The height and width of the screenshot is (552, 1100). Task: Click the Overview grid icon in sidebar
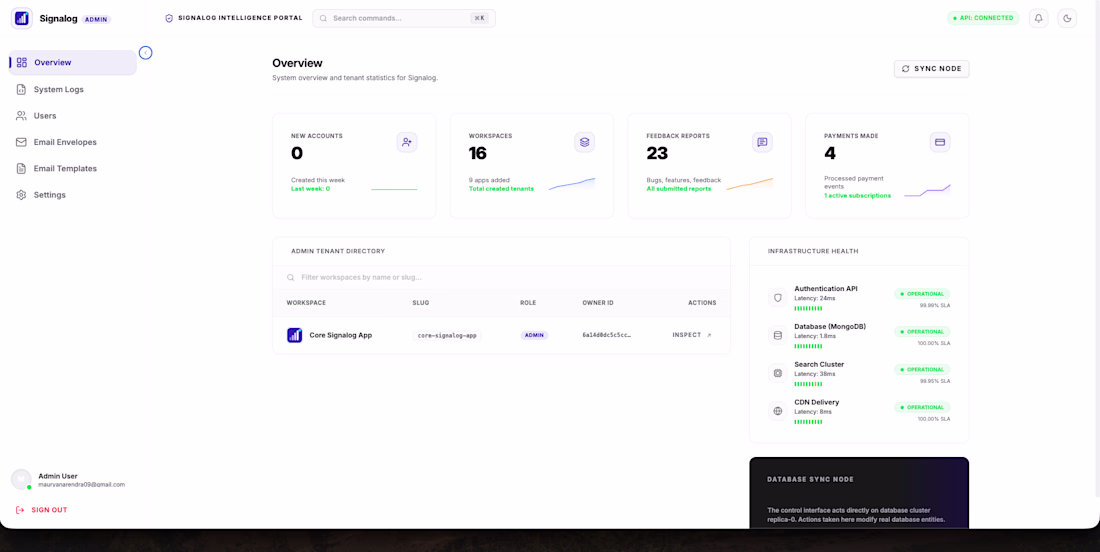click(22, 62)
